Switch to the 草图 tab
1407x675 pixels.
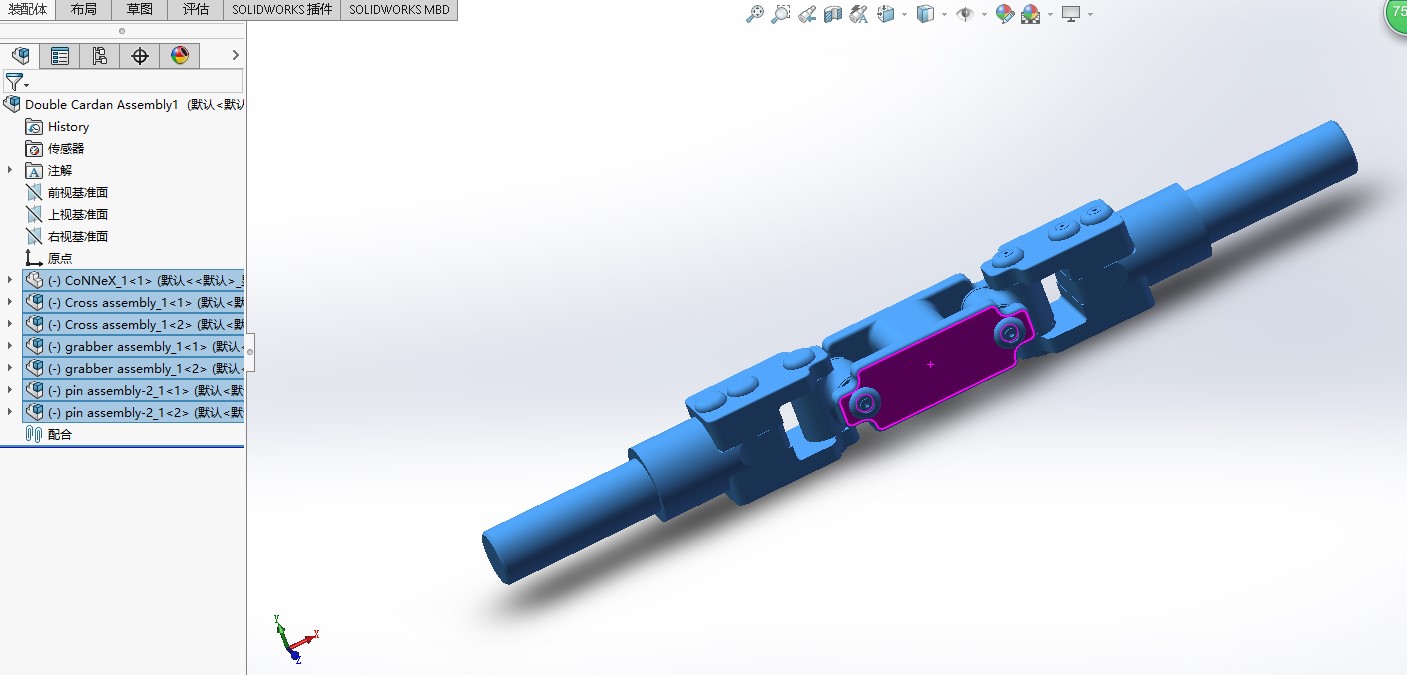pyautogui.click(x=140, y=10)
